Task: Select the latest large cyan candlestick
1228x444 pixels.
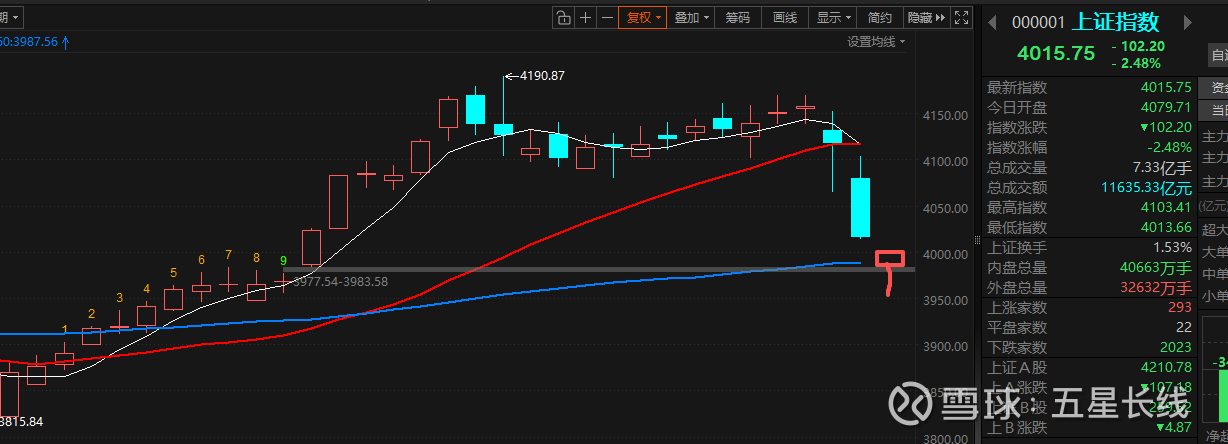Action: pyautogui.click(x=860, y=207)
